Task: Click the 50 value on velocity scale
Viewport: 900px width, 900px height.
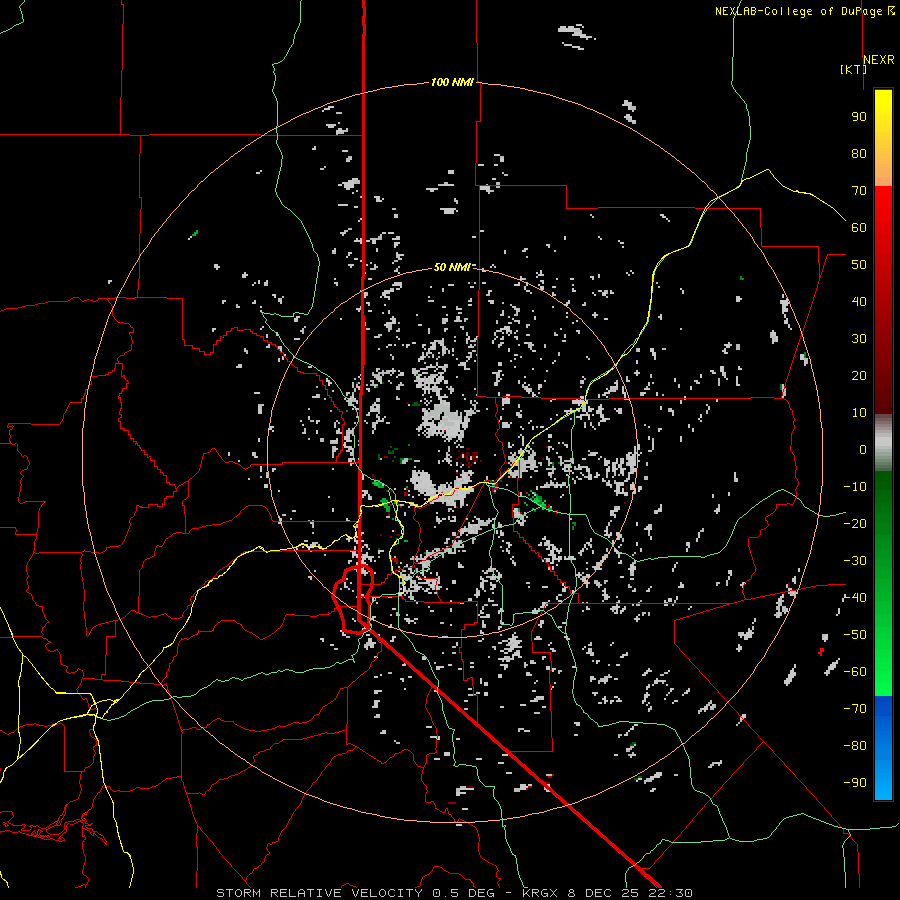Action: click(x=859, y=265)
